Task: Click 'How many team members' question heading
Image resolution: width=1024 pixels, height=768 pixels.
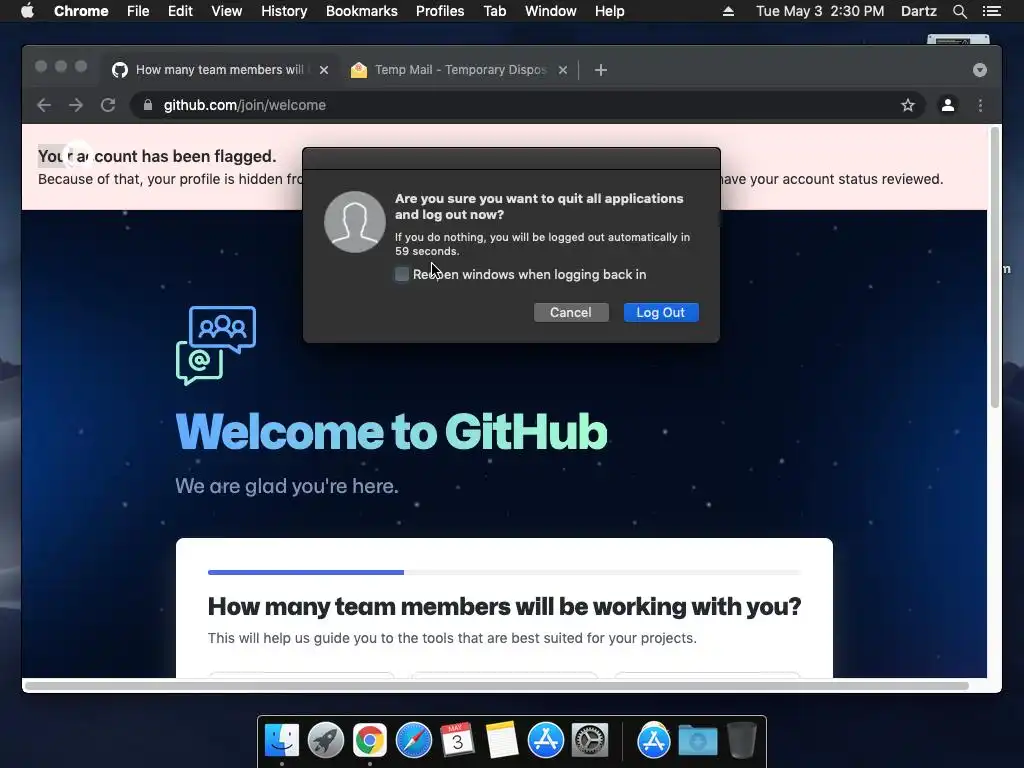Action: (x=504, y=606)
